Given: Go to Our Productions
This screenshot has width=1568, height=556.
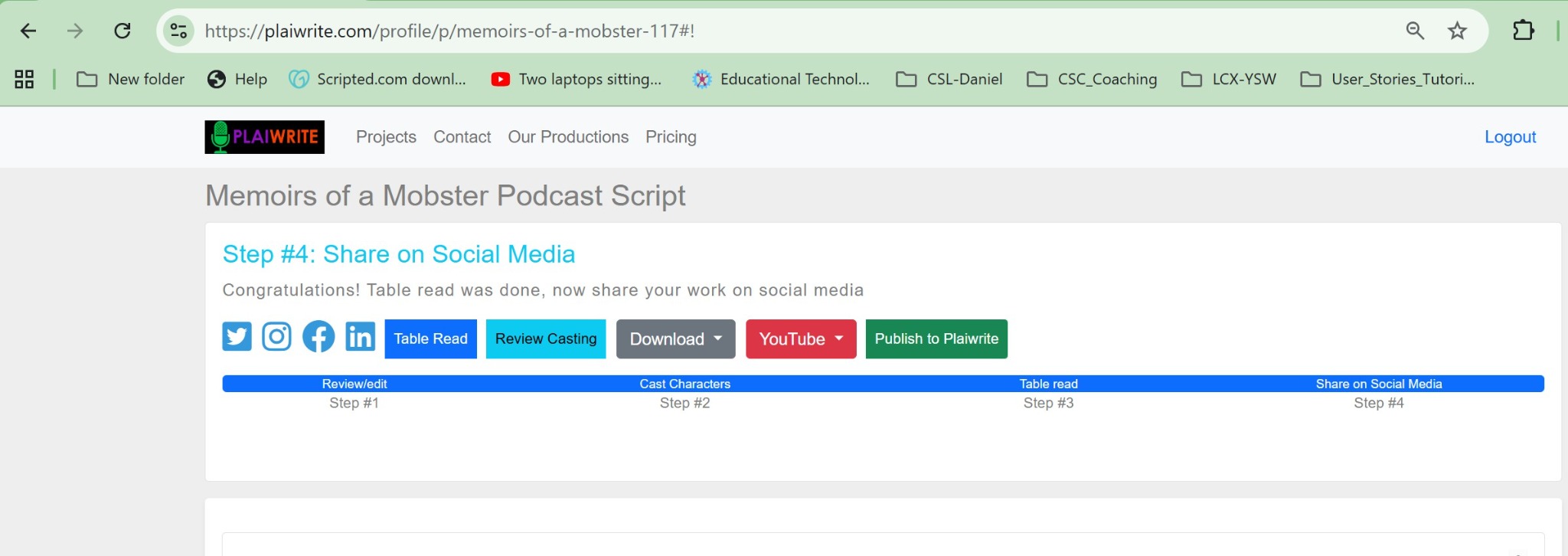Looking at the screenshot, I should pos(568,137).
